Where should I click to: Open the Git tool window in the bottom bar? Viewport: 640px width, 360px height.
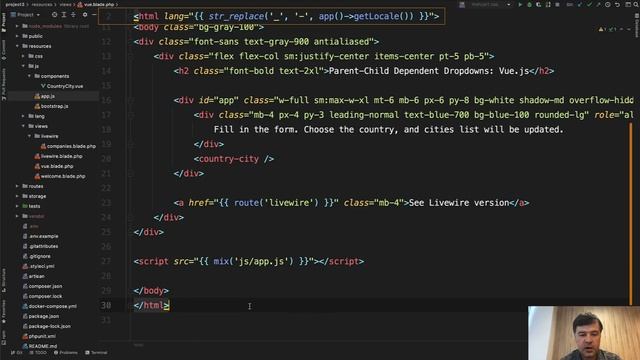[17, 353]
